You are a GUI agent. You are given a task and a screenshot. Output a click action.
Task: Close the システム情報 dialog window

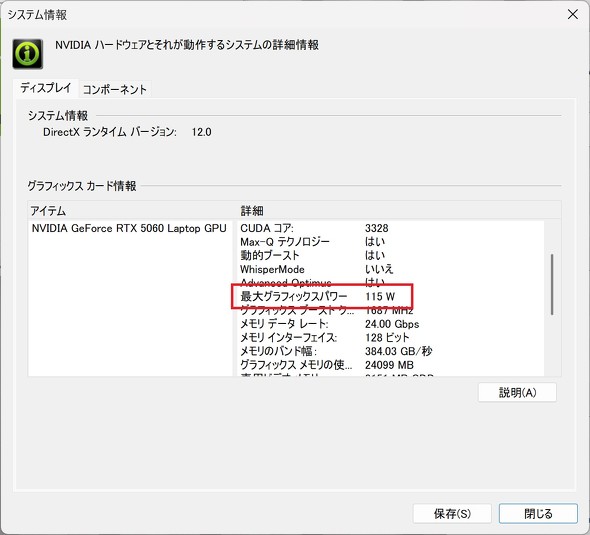pos(573,15)
